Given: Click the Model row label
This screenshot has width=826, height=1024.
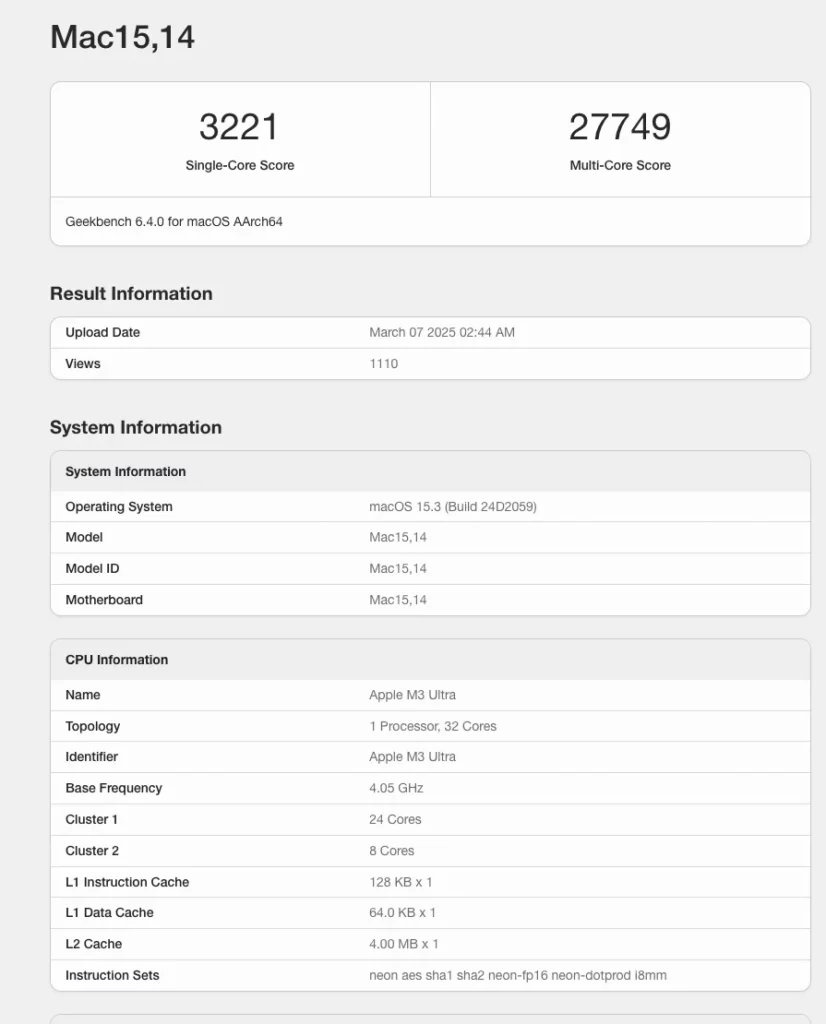Looking at the screenshot, I should click(x=84, y=537).
